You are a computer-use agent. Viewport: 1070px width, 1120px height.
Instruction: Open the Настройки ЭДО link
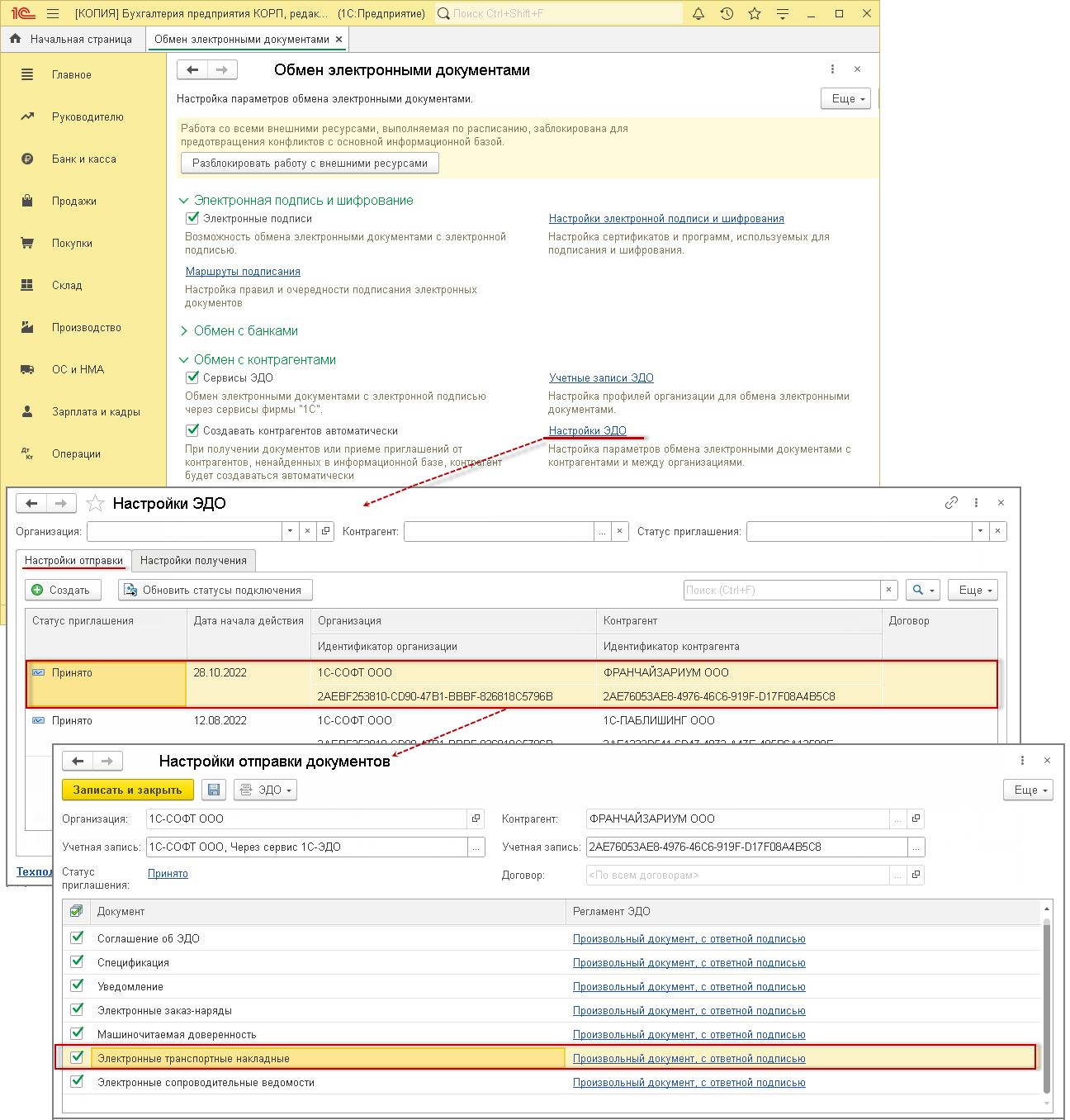588,430
